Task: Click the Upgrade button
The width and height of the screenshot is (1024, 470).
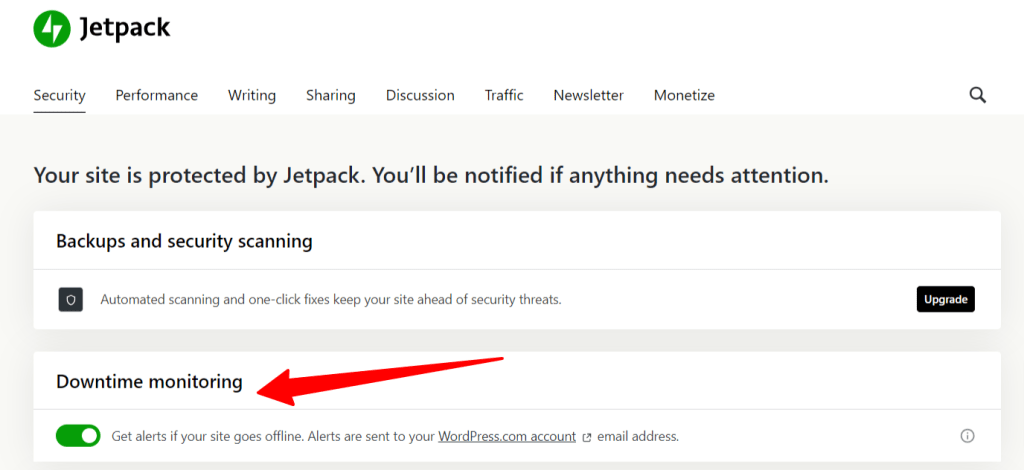Action: [x=946, y=300]
